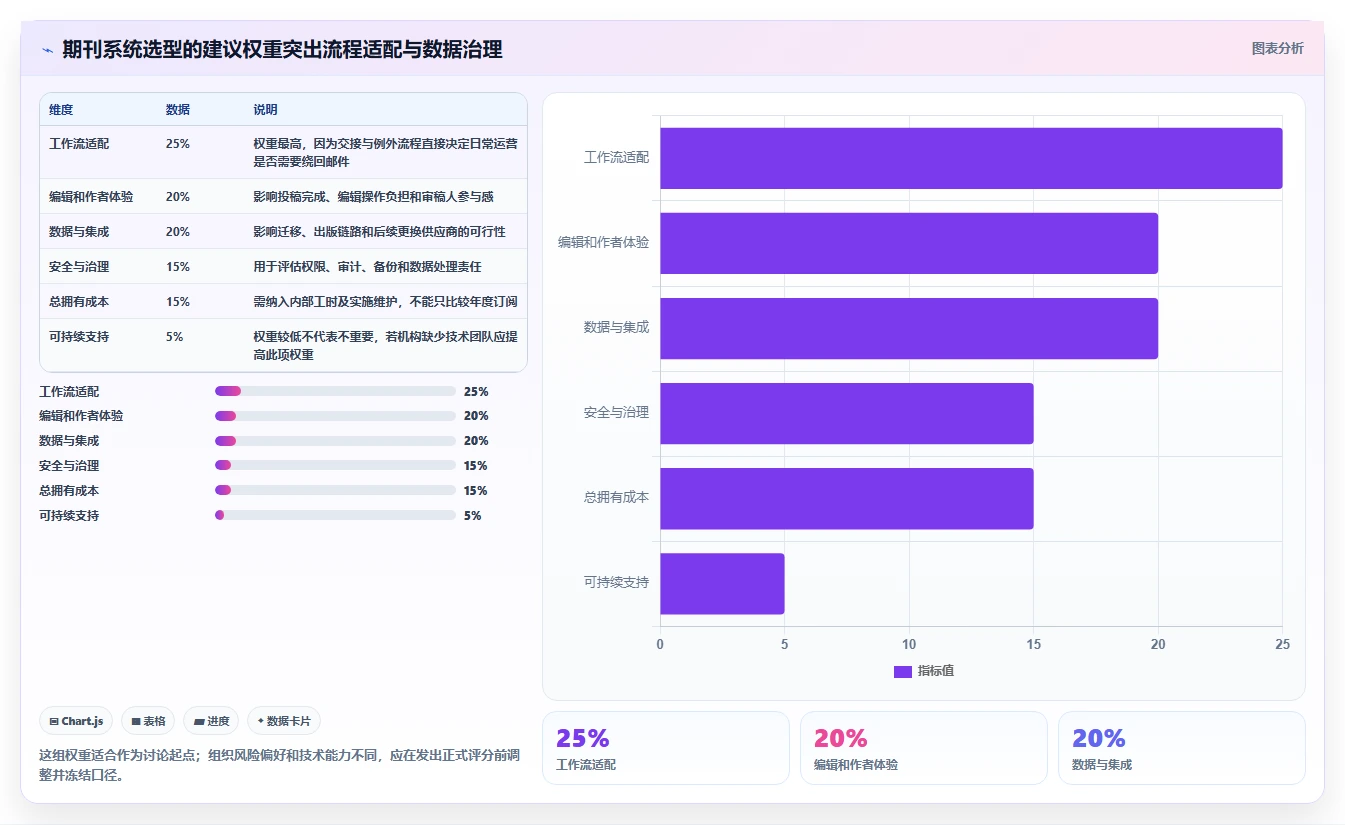Click the 编辑和作者体验 progress bar
This screenshot has height=825, width=1345.
point(335,416)
